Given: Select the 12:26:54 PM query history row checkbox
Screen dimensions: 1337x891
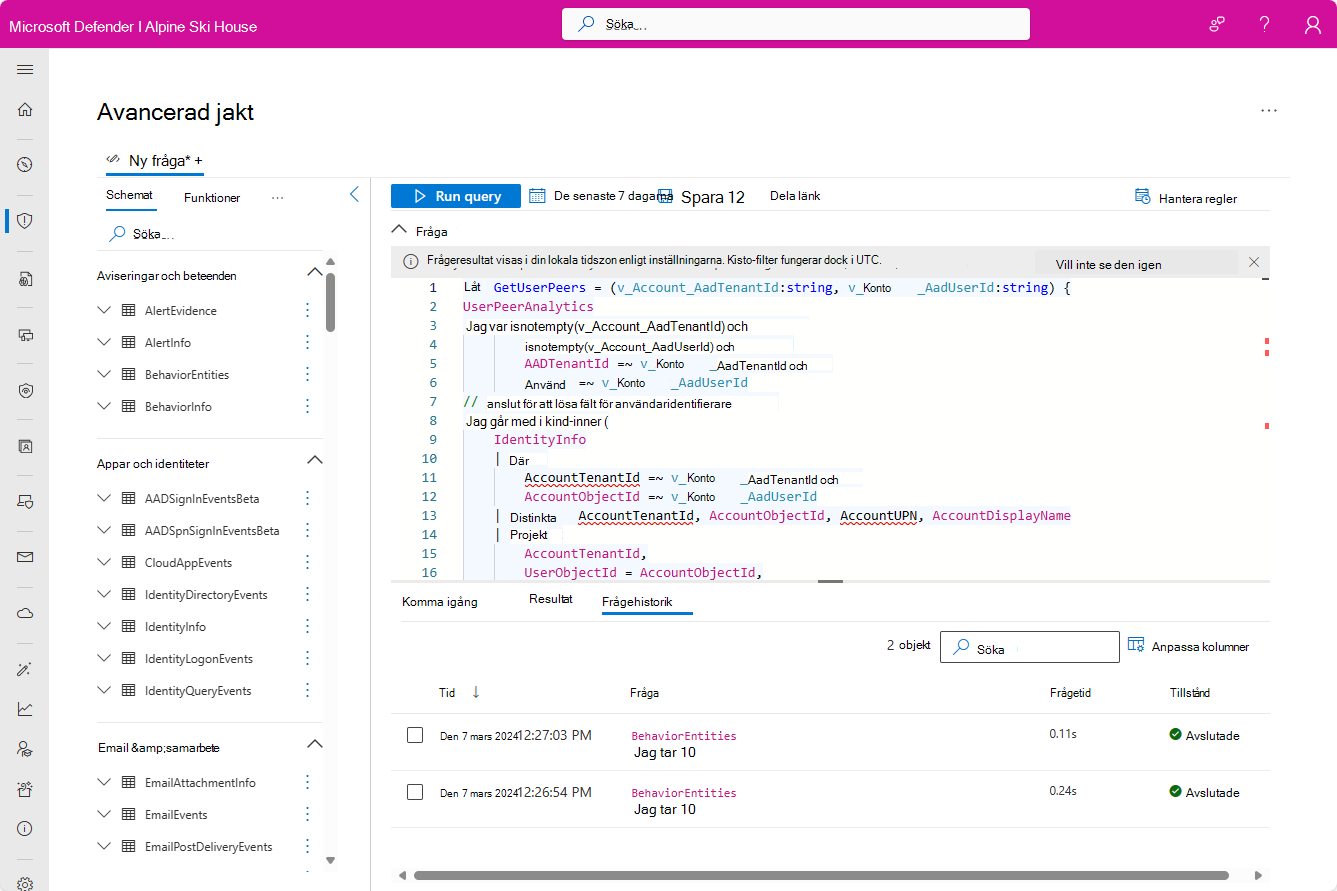Looking at the screenshot, I should 415,792.
